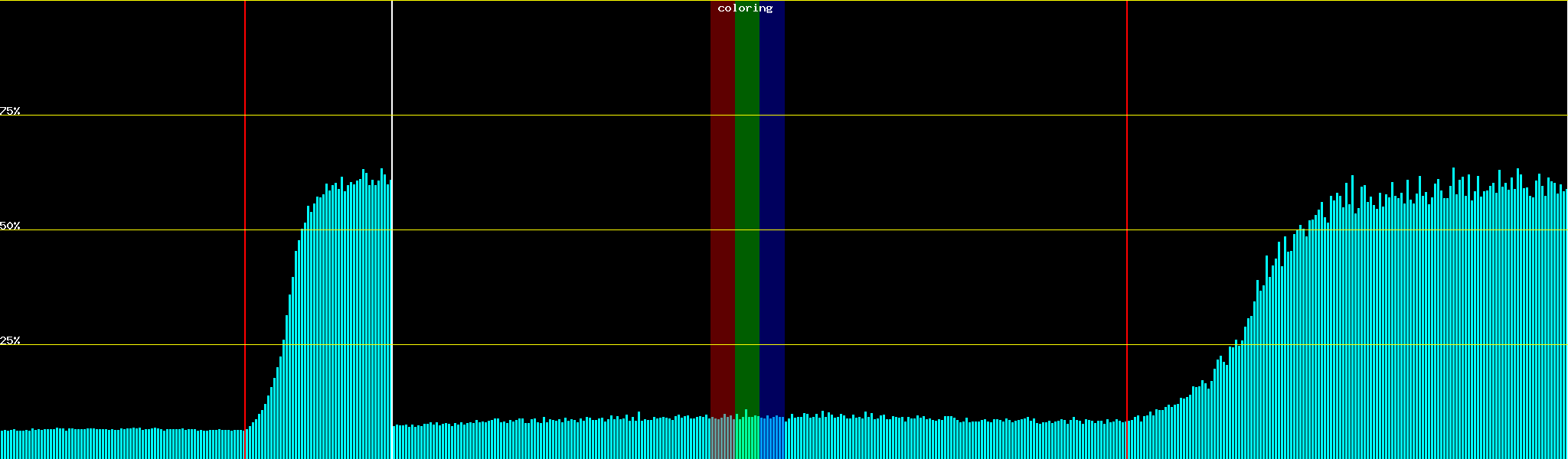
Task: Click the 25% axis label
Action: click(10, 340)
